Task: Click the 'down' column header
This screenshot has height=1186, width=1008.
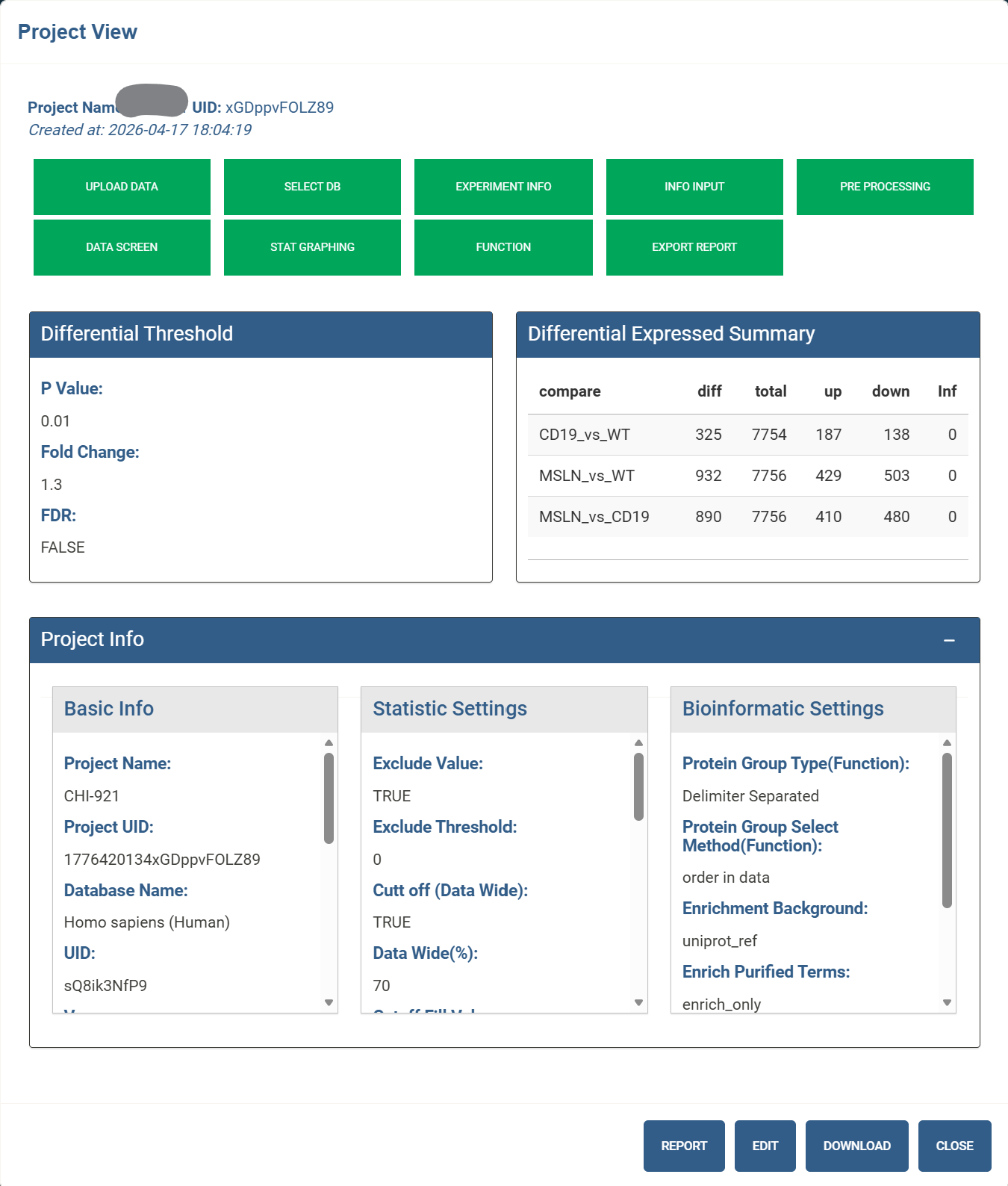Action: (x=891, y=391)
